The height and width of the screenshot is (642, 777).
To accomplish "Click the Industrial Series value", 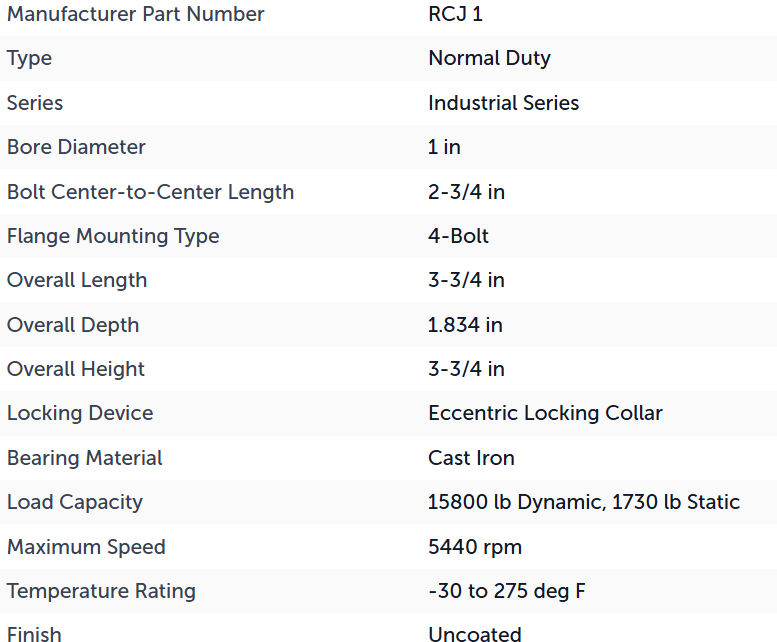I will pyautogui.click(x=503, y=103).
